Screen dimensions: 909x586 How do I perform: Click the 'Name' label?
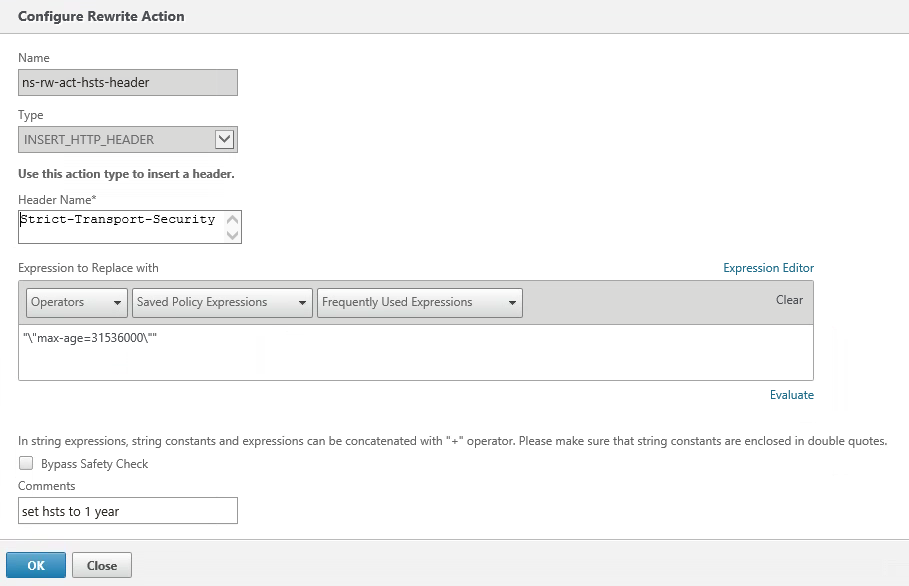pyautogui.click(x=34, y=58)
